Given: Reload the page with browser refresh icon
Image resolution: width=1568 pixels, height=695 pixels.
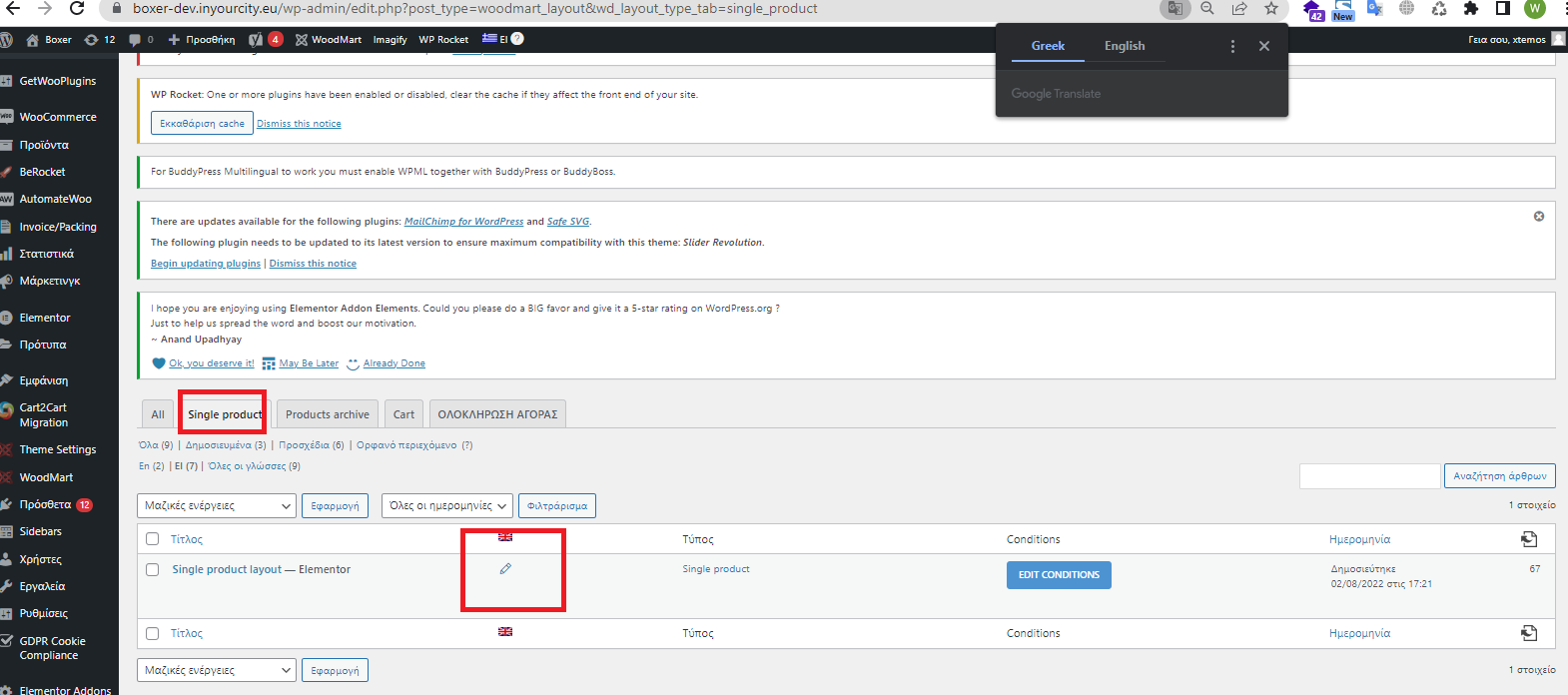Looking at the screenshot, I should [77, 8].
